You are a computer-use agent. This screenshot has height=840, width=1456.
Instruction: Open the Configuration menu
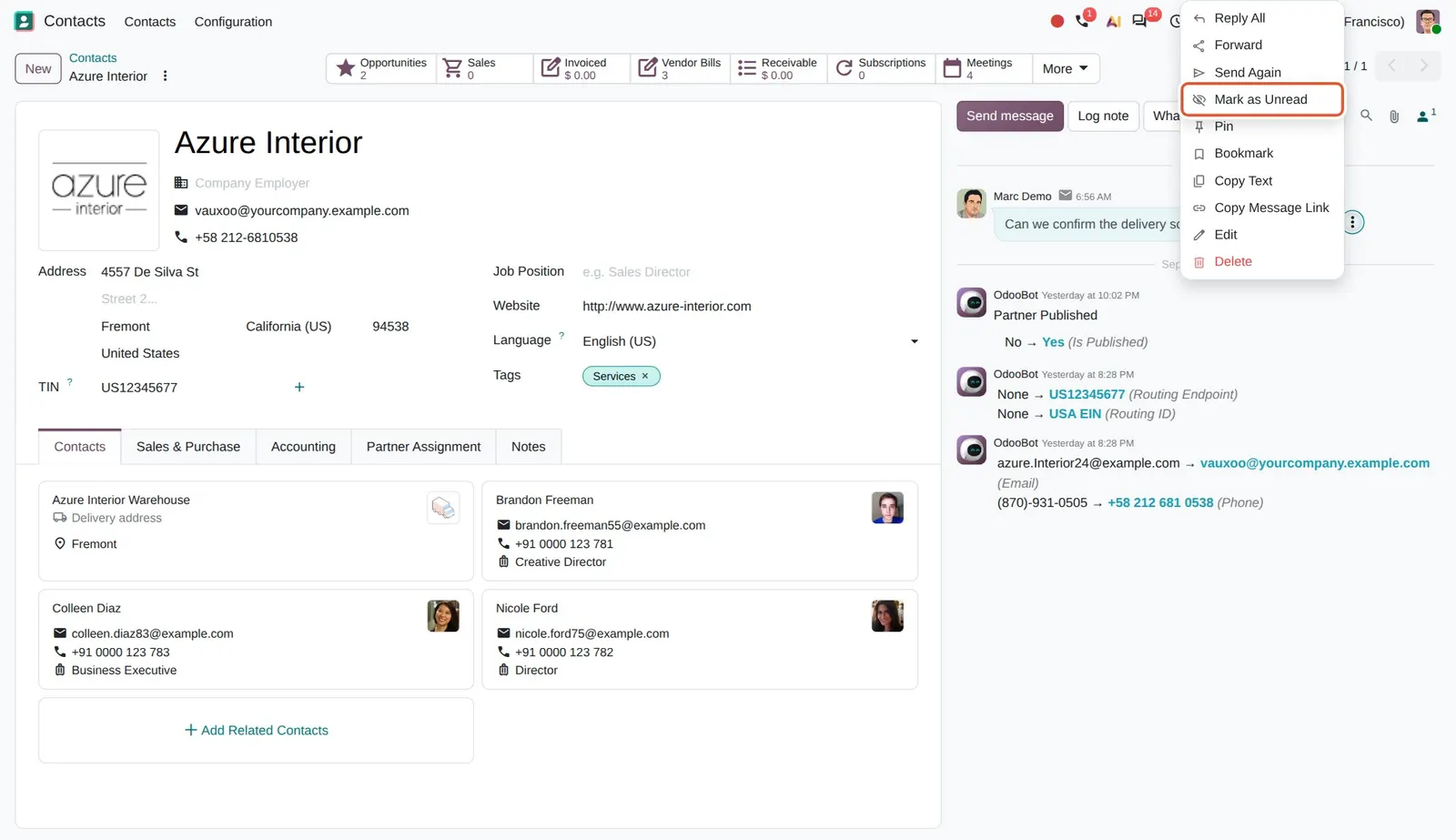coord(233,22)
